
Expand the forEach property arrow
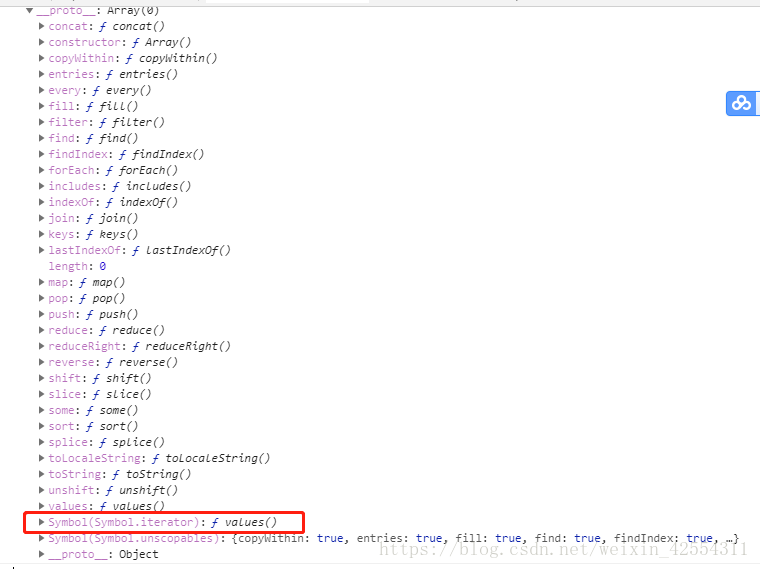(42, 170)
